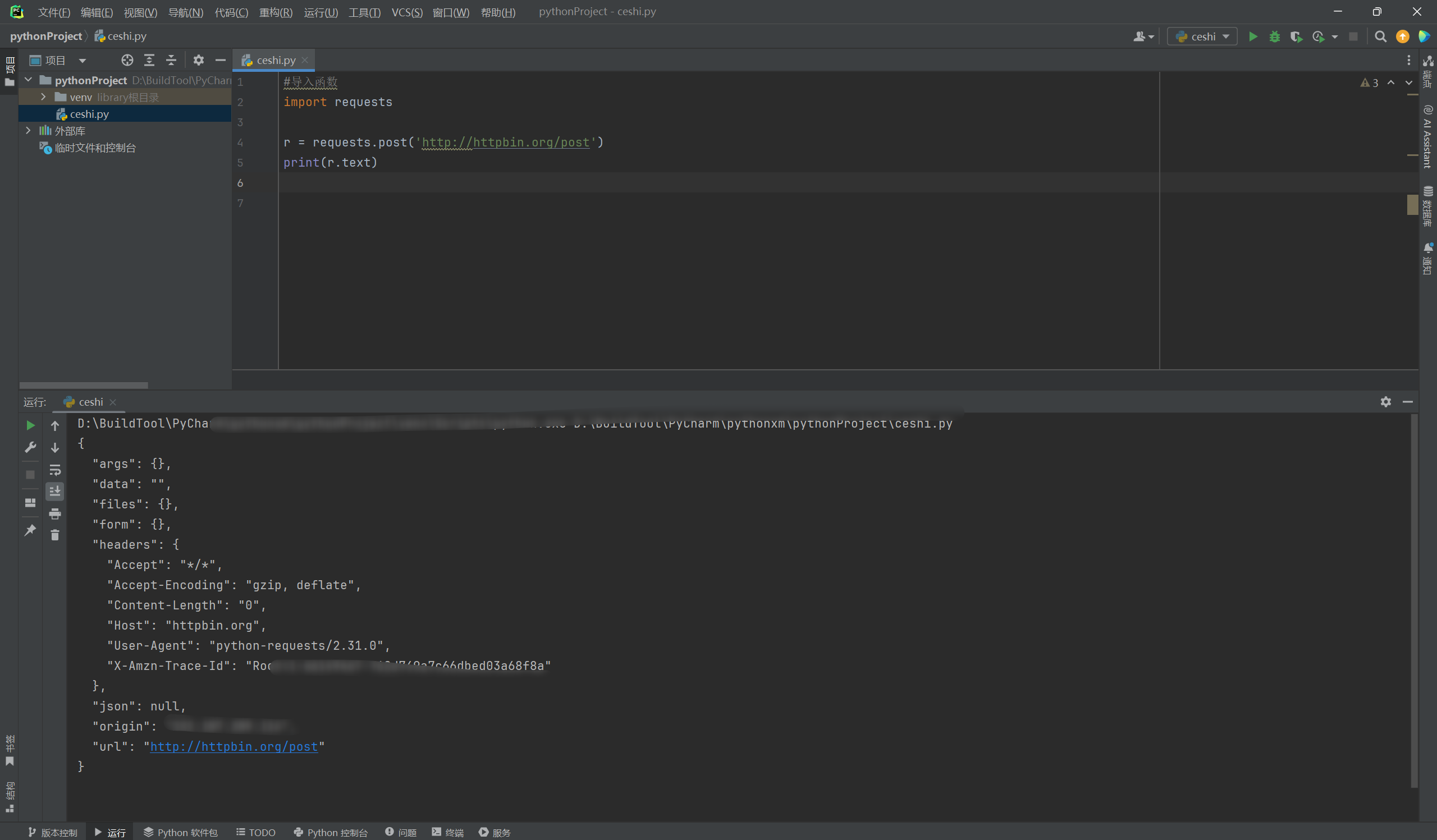Image resolution: width=1437 pixels, height=840 pixels.
Task: Run ceshi with the green toolbar play button
Action: [1253, 36]
